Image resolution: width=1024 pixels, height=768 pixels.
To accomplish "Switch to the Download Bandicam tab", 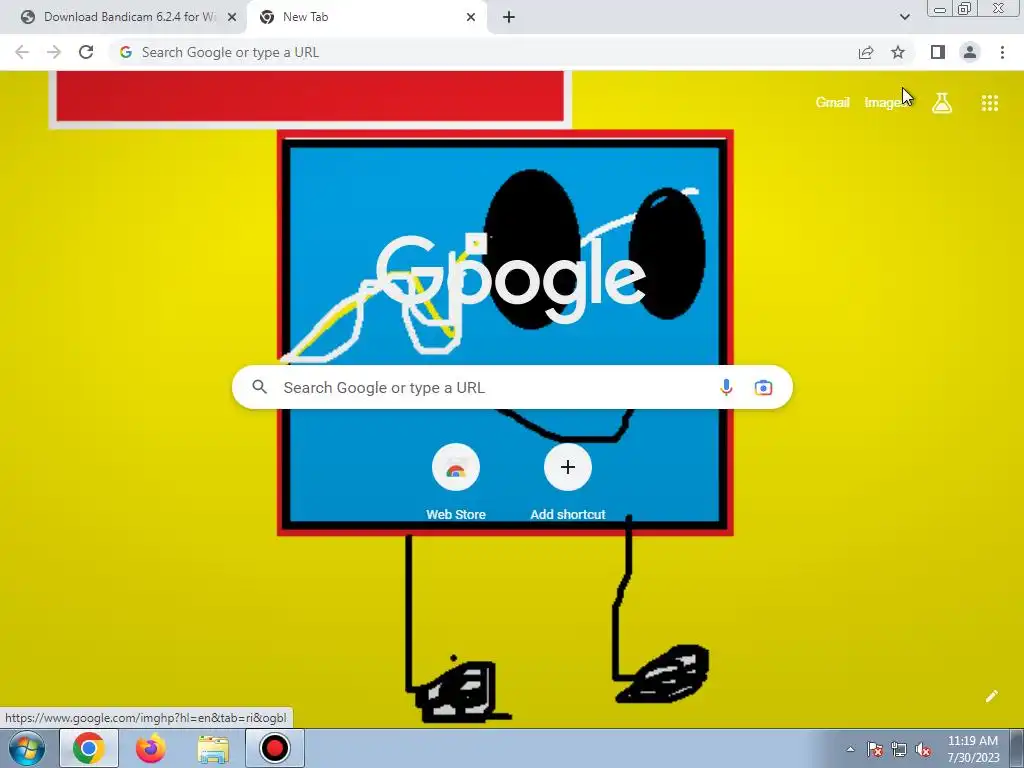I will tap(124, 17).
